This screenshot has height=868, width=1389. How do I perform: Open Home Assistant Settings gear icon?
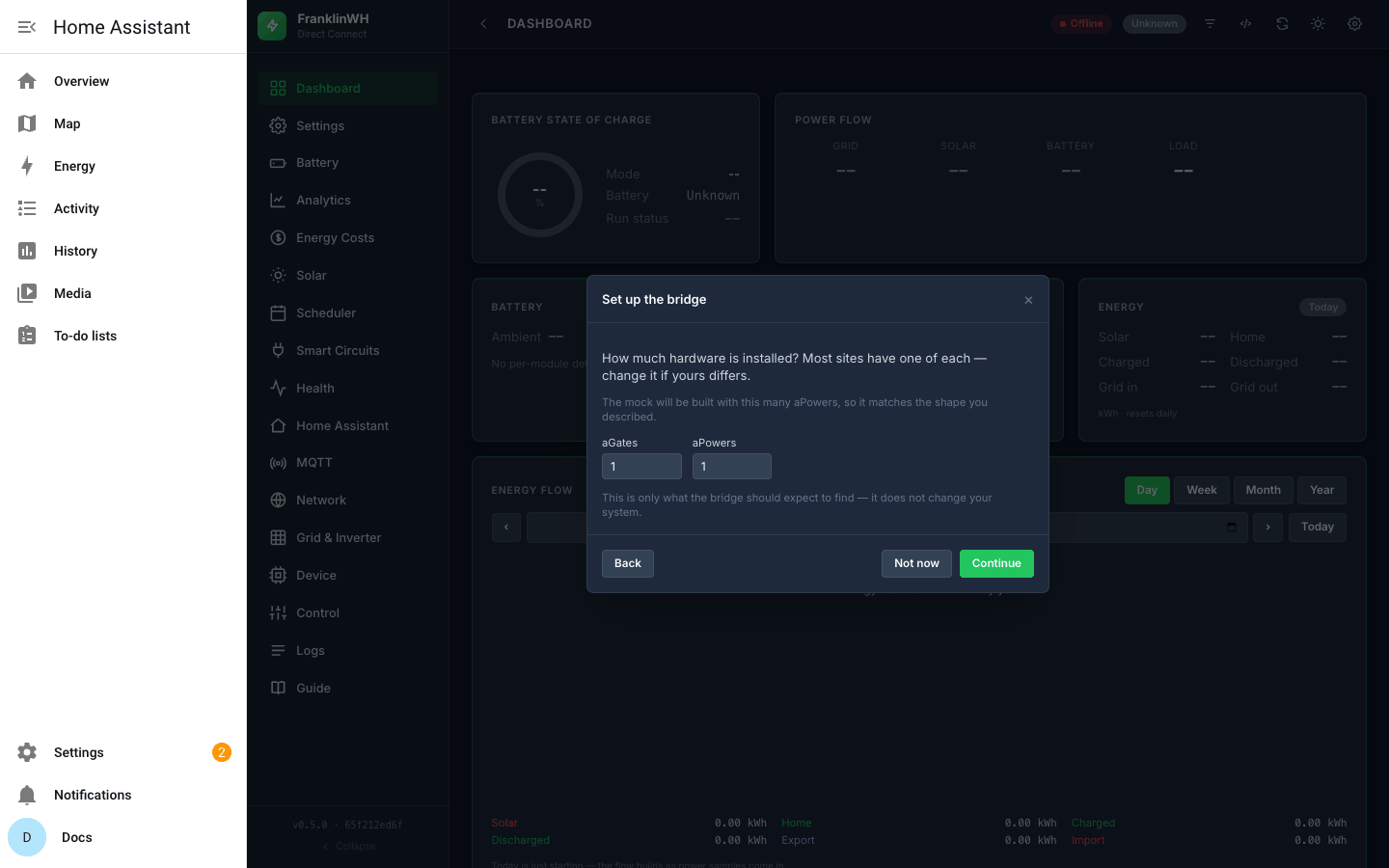click(x=27, y=752)
